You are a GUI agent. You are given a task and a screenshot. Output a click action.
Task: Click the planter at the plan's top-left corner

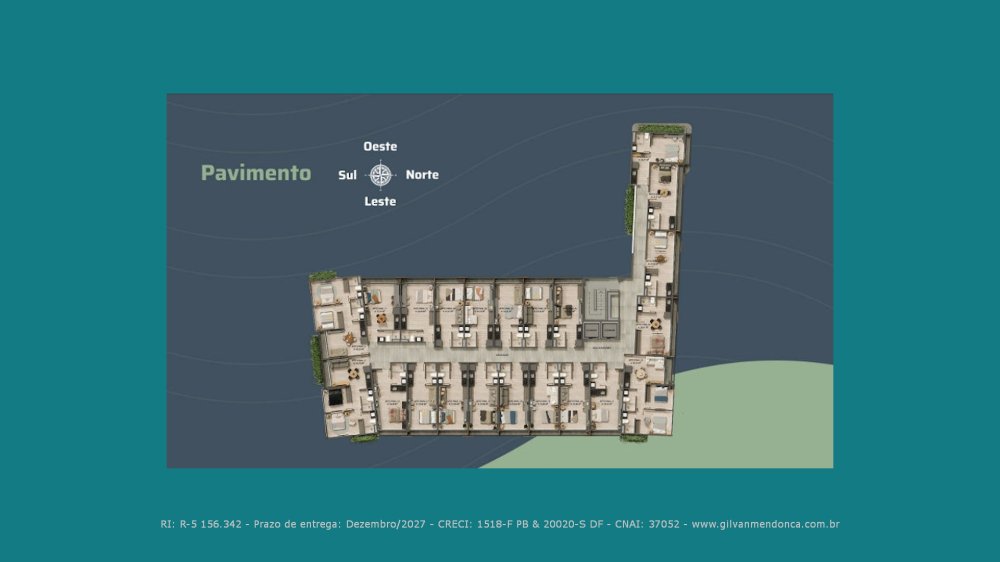(x=323, y=276)
